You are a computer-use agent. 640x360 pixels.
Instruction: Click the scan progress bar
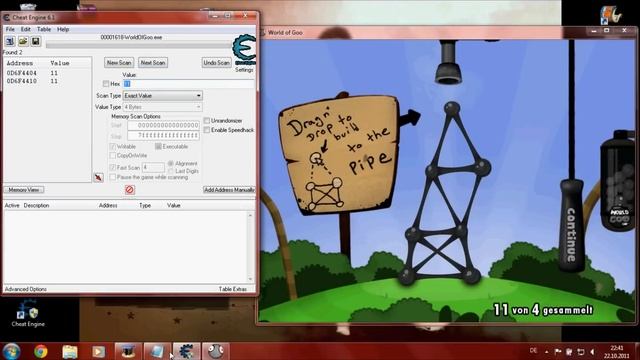pos(139,45)
